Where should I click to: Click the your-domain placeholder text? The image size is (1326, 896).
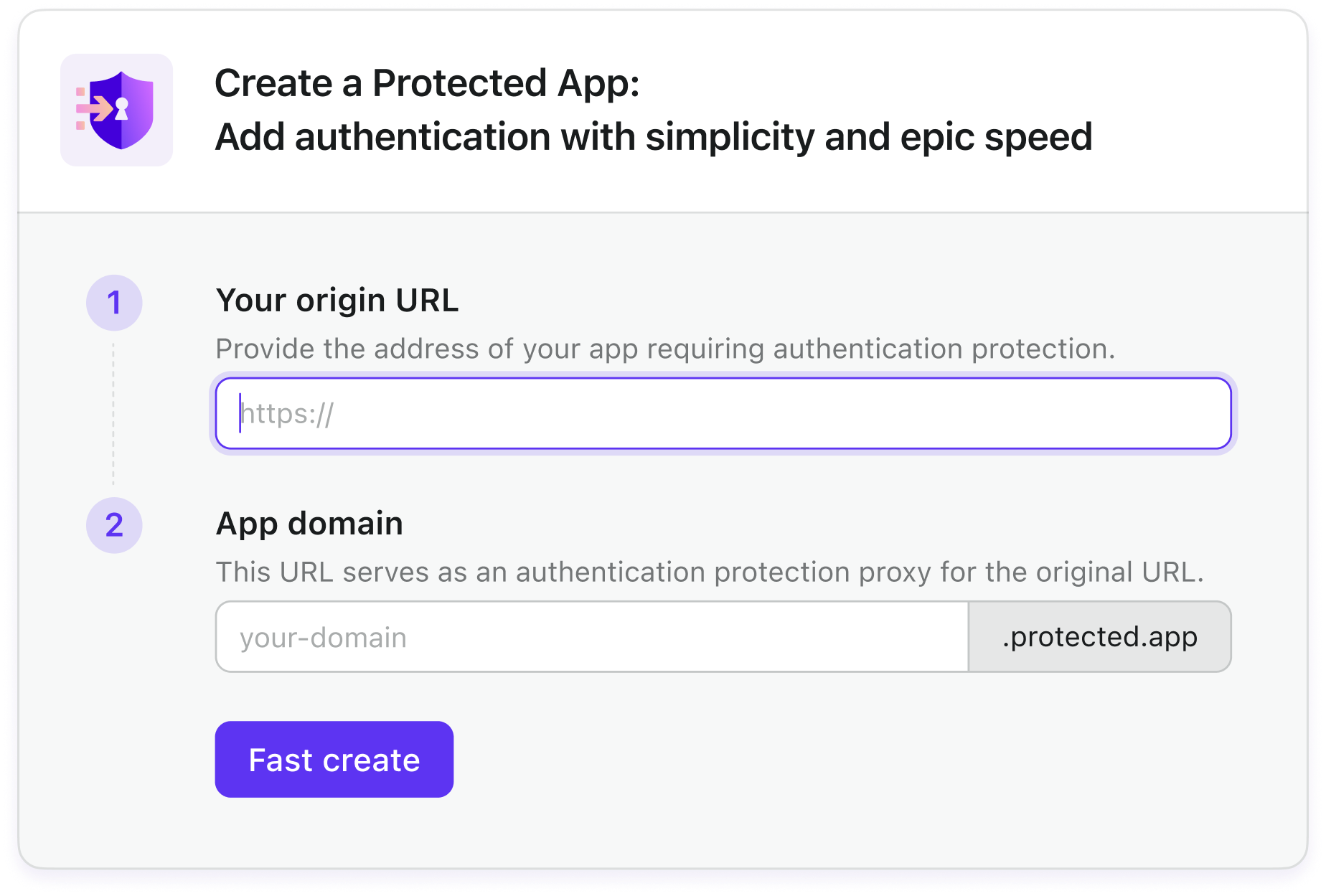323,638
